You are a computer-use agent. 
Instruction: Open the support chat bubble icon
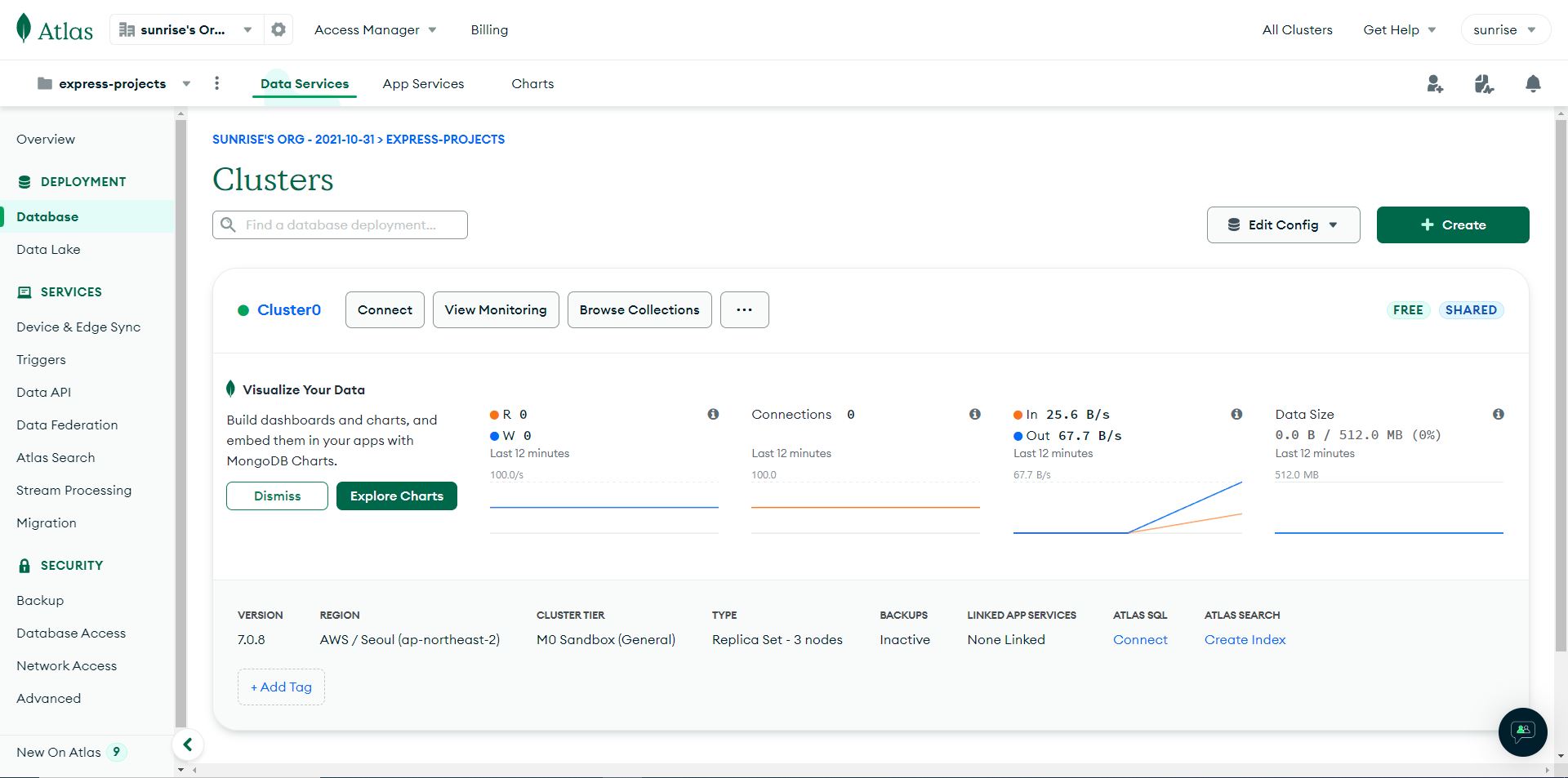point(1522,731)
